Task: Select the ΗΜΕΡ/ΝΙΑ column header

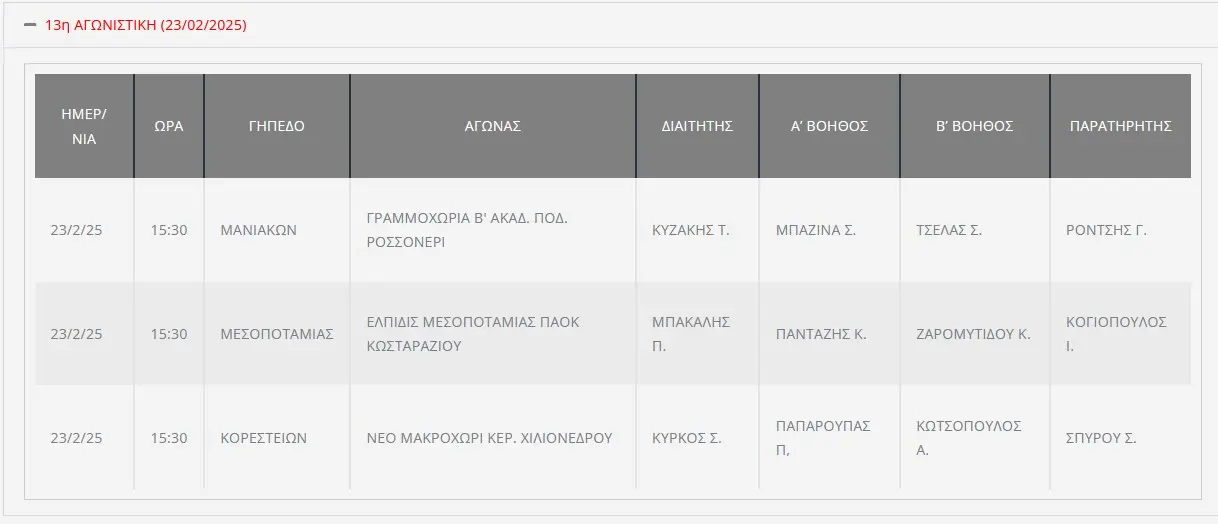Action: pos(84,126)
